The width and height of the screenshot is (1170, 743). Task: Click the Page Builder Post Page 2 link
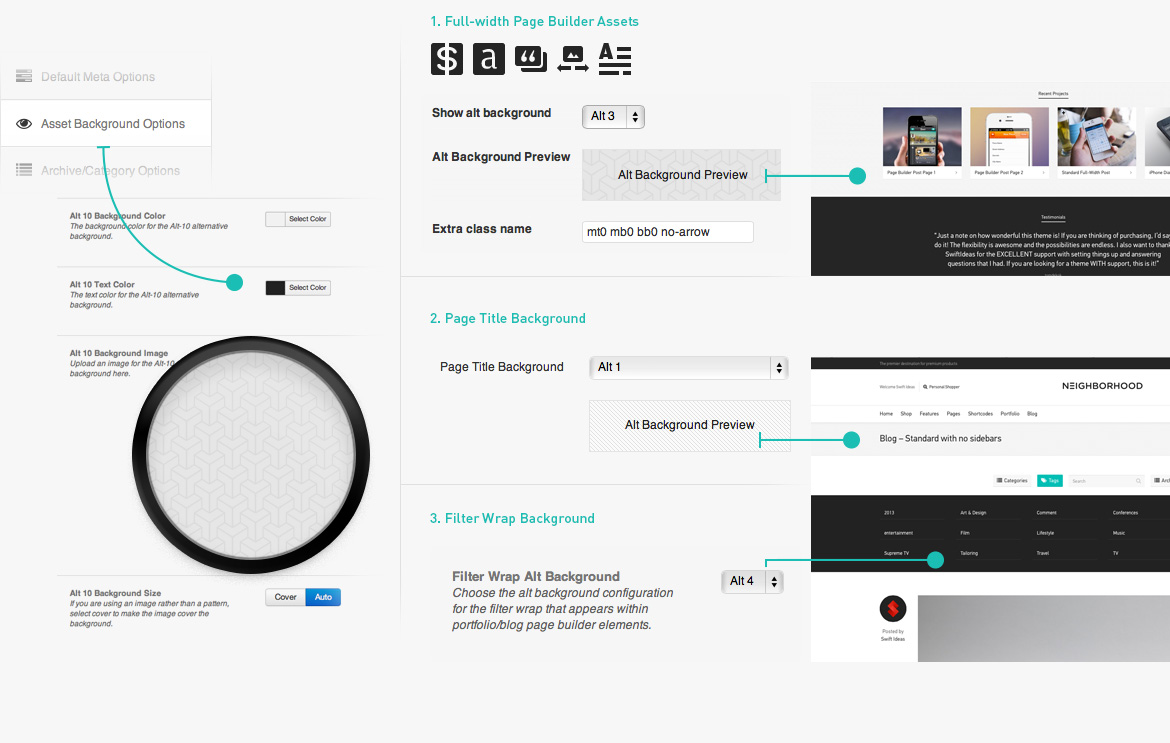(998, 172)
